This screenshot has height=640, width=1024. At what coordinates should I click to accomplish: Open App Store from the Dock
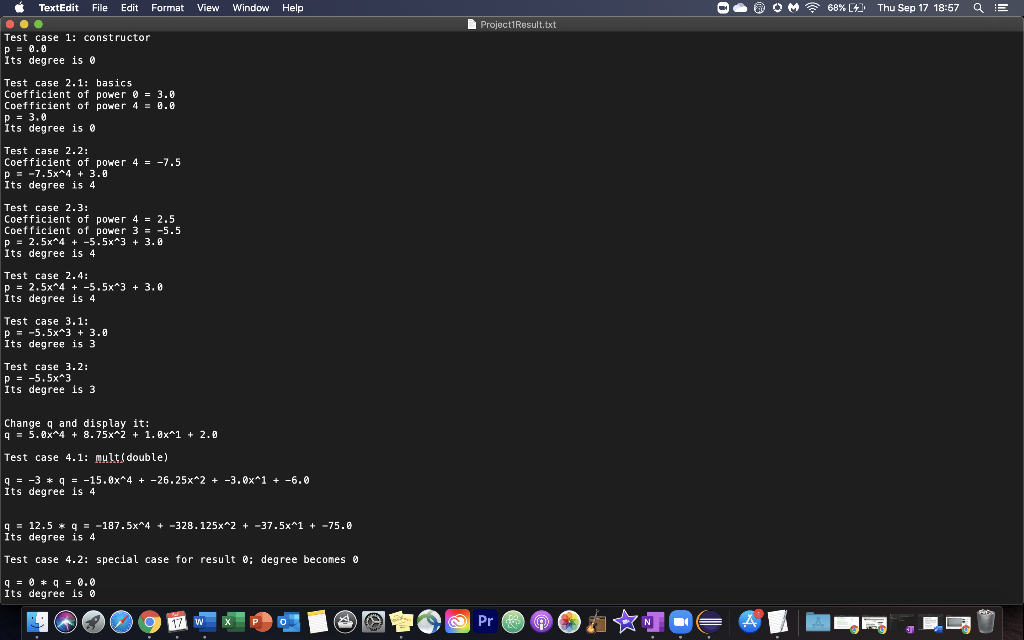click(x=750, y=622)
